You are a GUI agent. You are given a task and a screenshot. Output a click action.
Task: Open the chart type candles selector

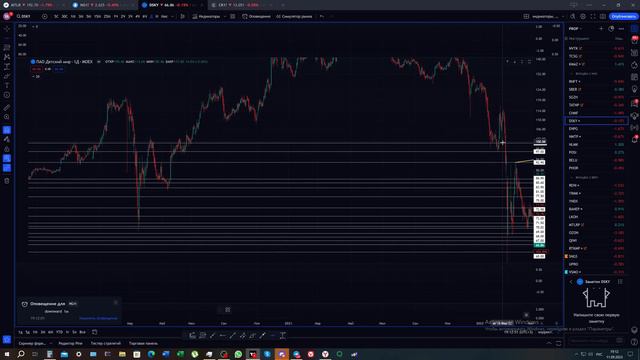[183, 16]
